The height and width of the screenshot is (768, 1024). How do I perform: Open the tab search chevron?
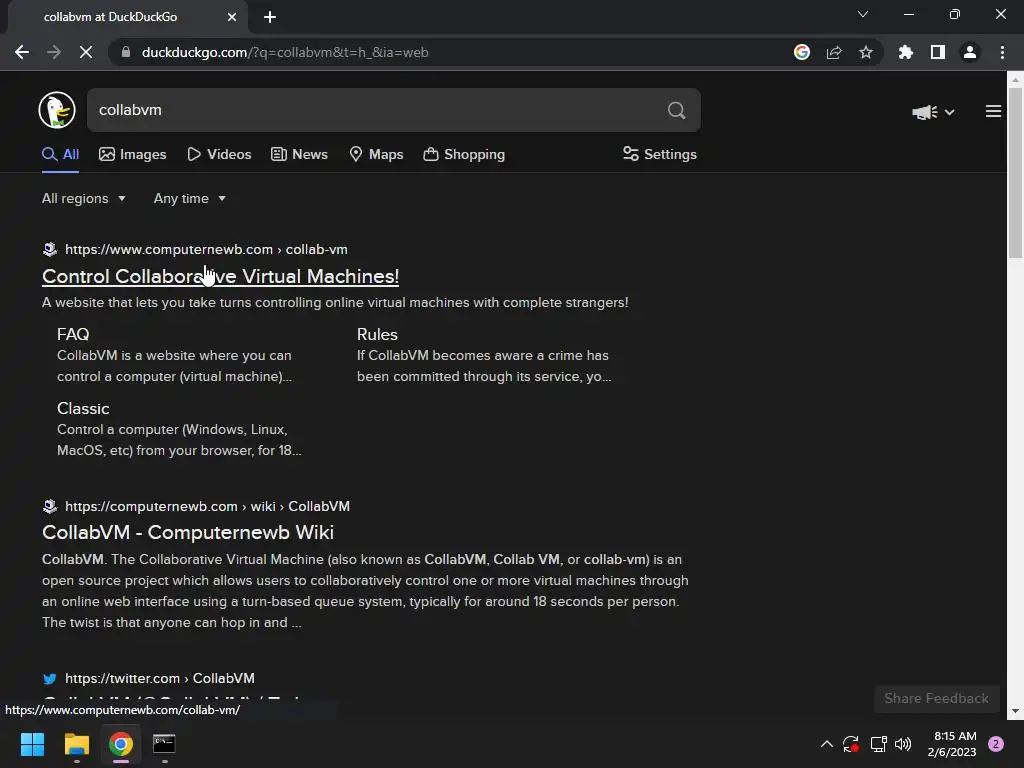coord(863,14)
